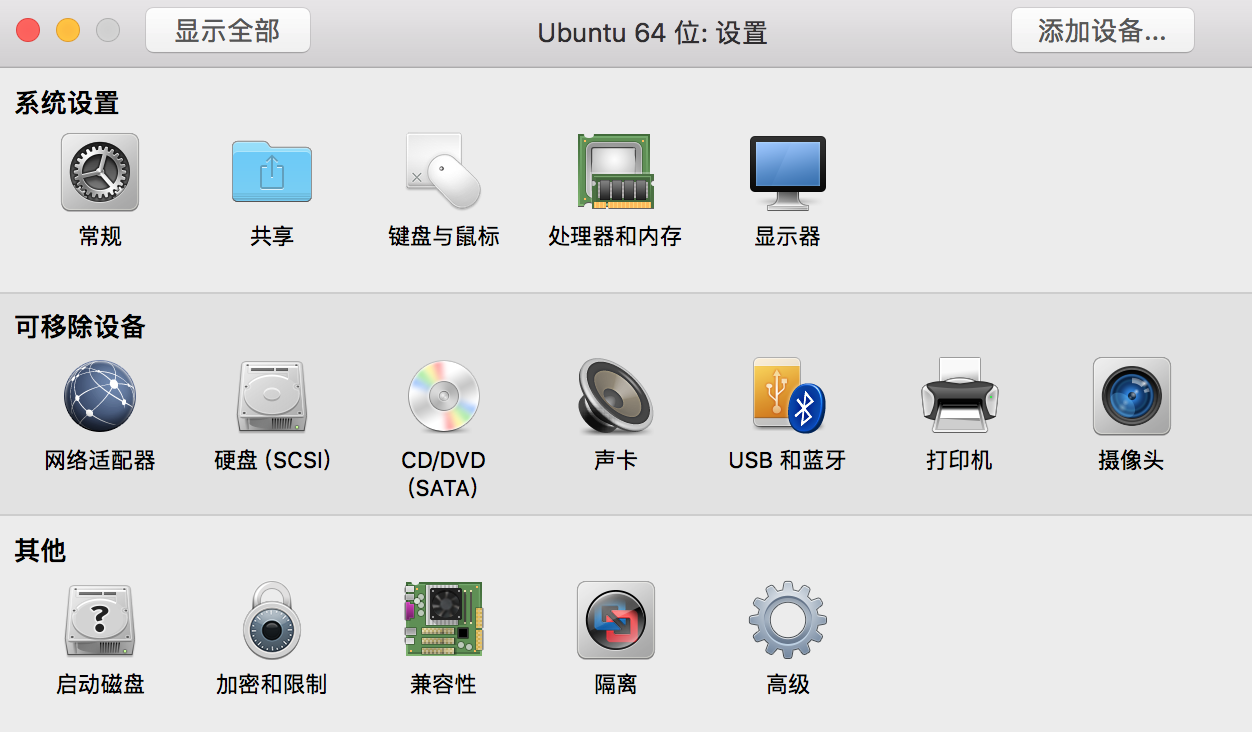1252x732 pixels.
Task: Click the 显示全部 show all button
Action: [228, 30]
